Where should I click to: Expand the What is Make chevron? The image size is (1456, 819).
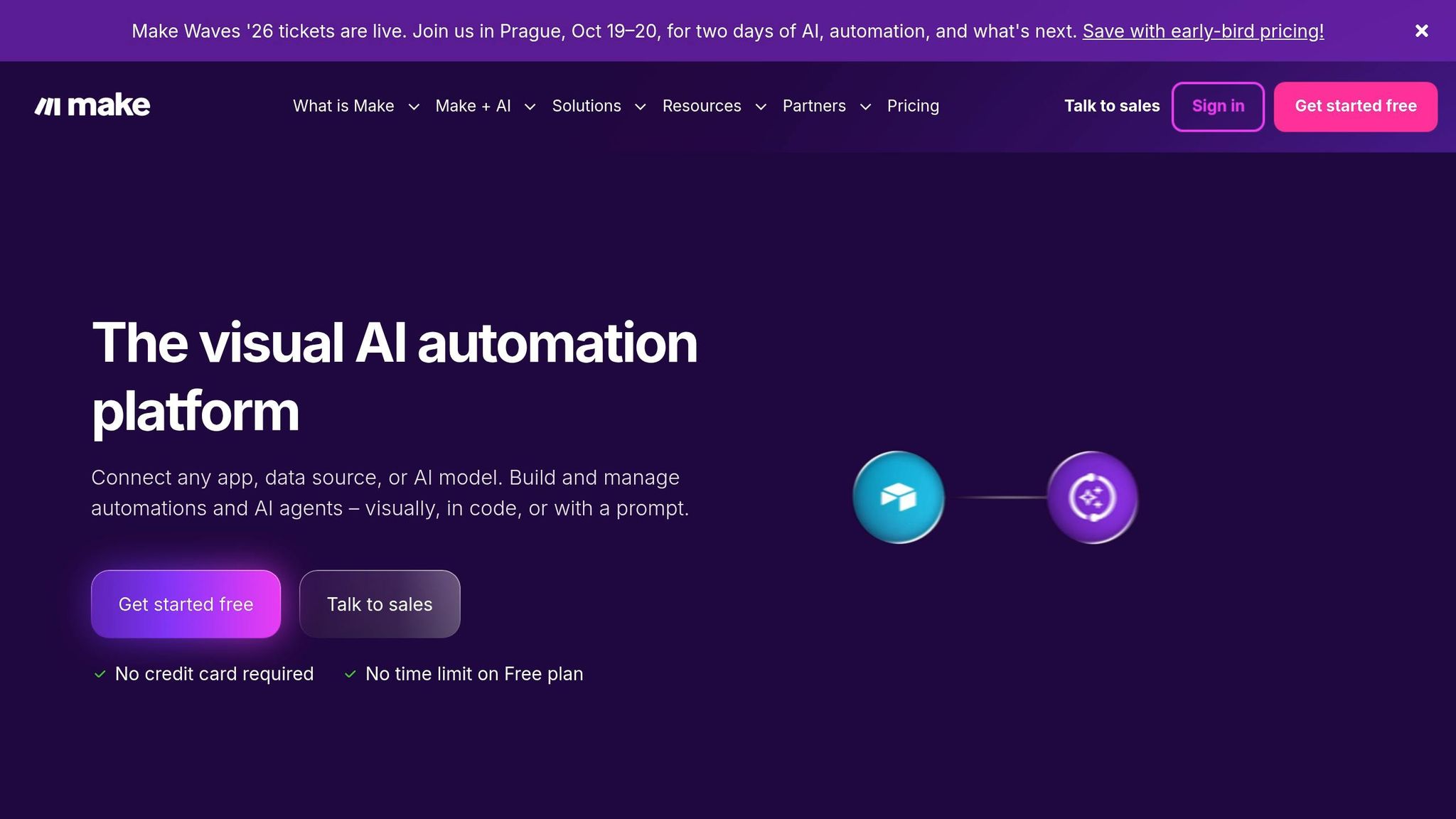click(414, 107)
